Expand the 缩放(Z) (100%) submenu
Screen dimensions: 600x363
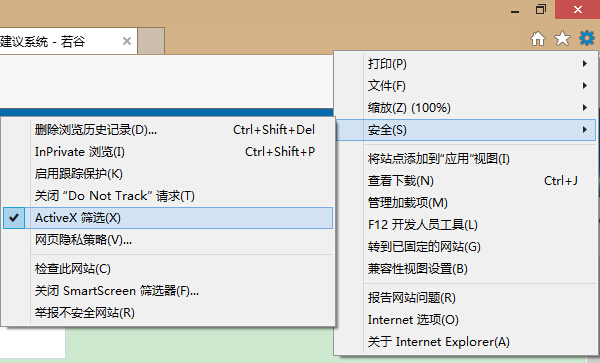(465, 108)
